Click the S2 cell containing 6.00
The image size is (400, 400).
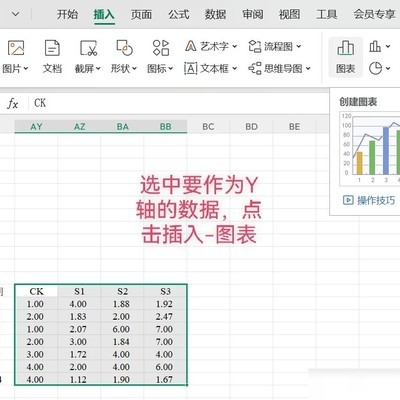[x=122, y=329]
